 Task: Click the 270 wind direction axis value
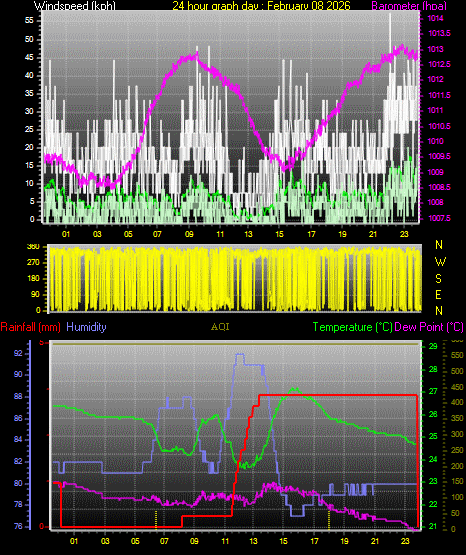pos(33,263)
